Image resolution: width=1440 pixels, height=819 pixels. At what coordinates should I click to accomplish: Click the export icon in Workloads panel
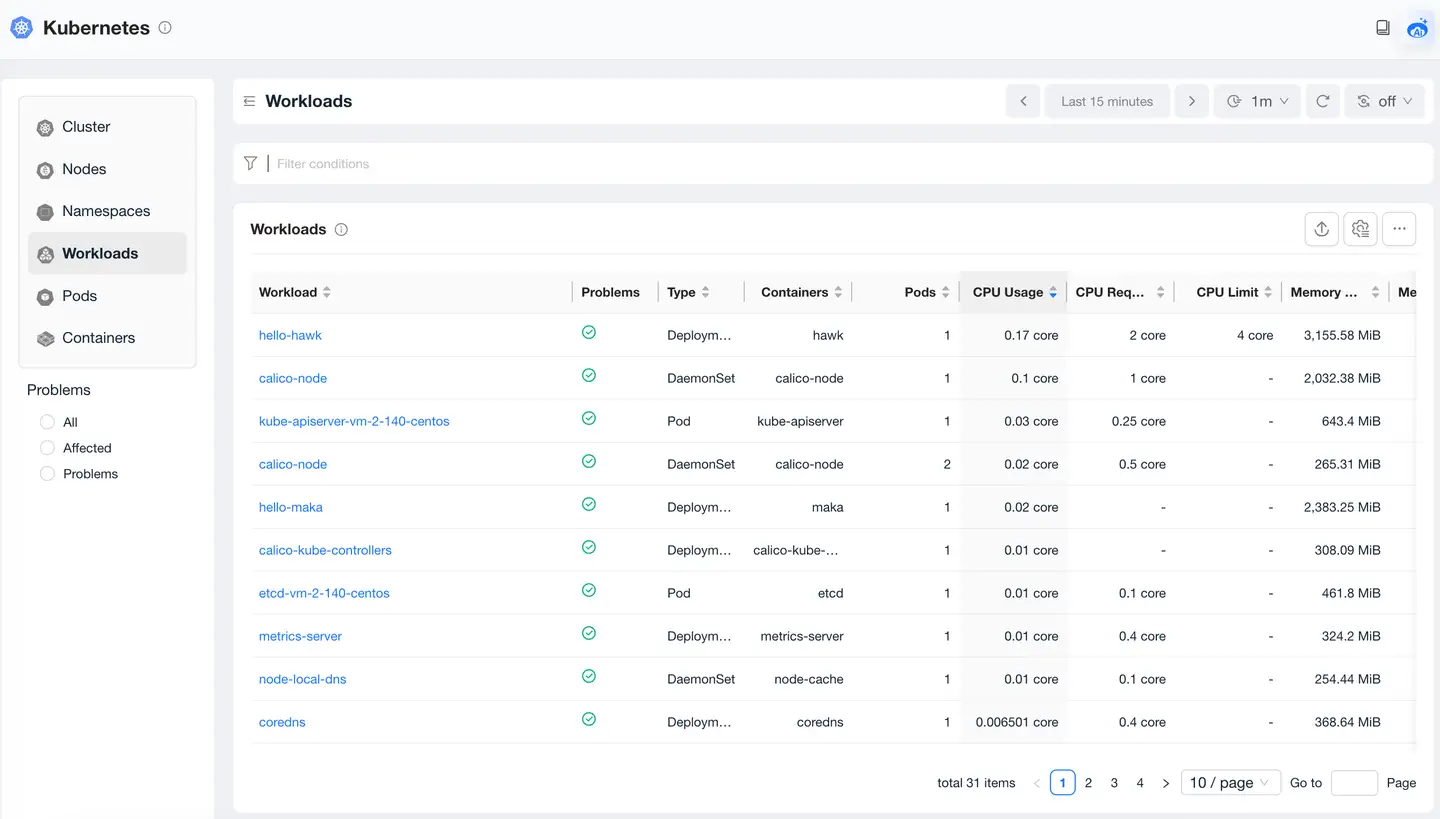1321,229
